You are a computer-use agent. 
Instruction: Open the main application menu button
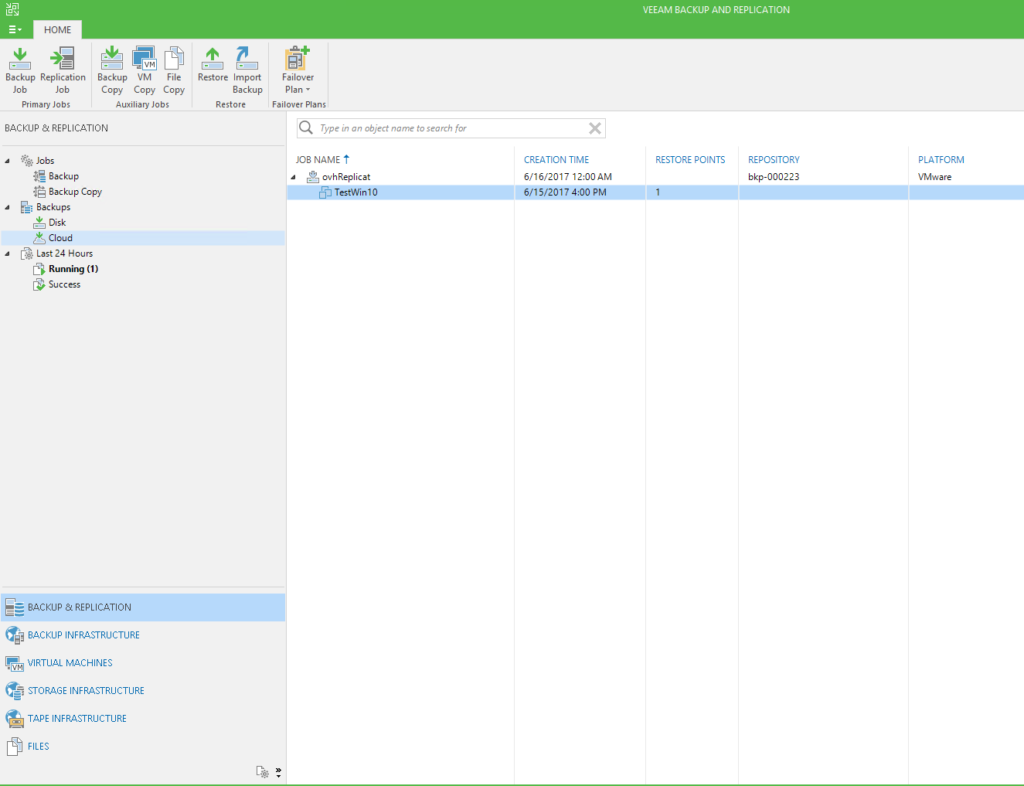[x=15, y=29]
